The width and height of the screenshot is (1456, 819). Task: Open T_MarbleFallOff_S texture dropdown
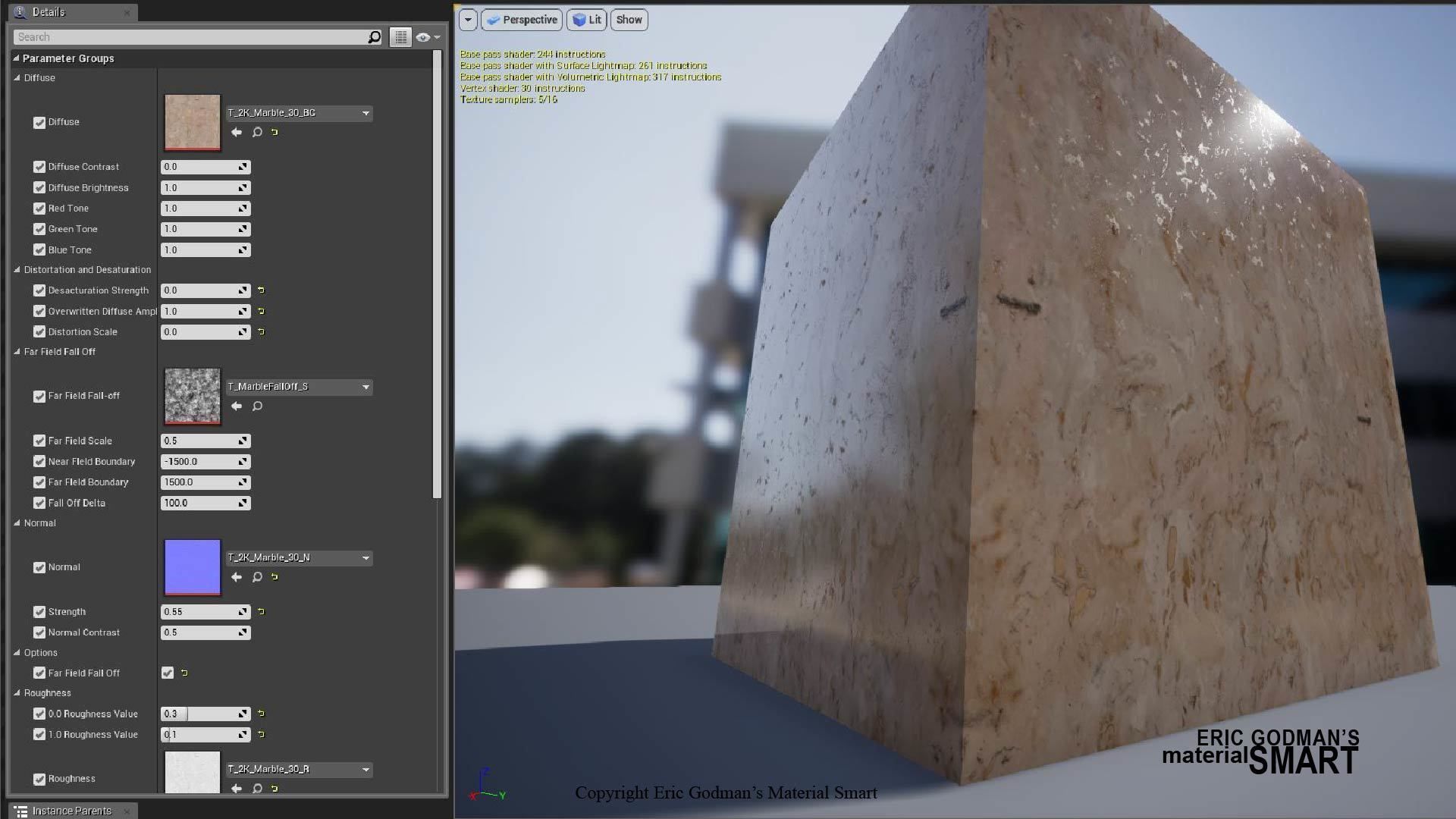299,387
